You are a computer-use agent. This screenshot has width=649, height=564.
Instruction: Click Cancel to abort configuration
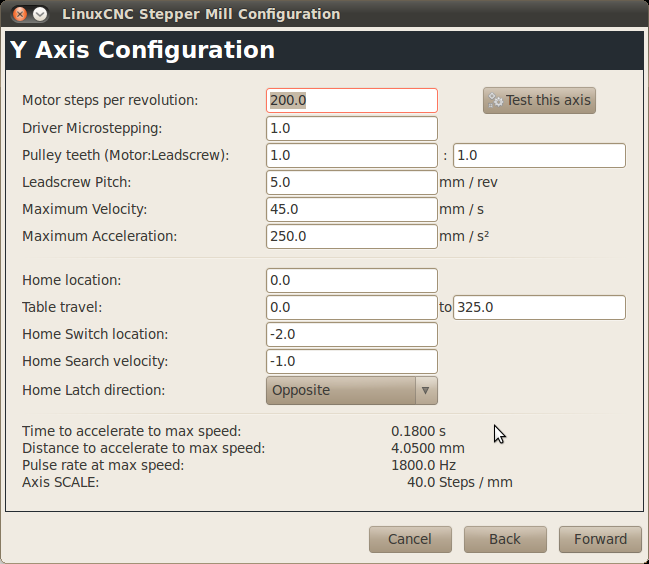[410, 539]
